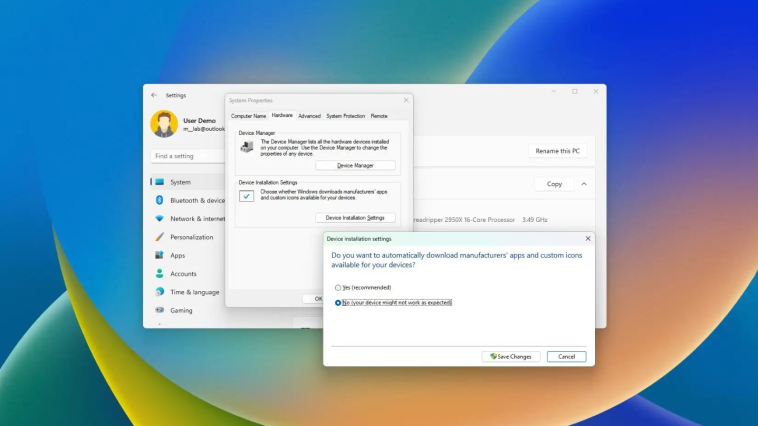Viewport: 758px width, 426px height.
Task: Open the Apps icon in the sidebar
Action: [x=159, y=255]
